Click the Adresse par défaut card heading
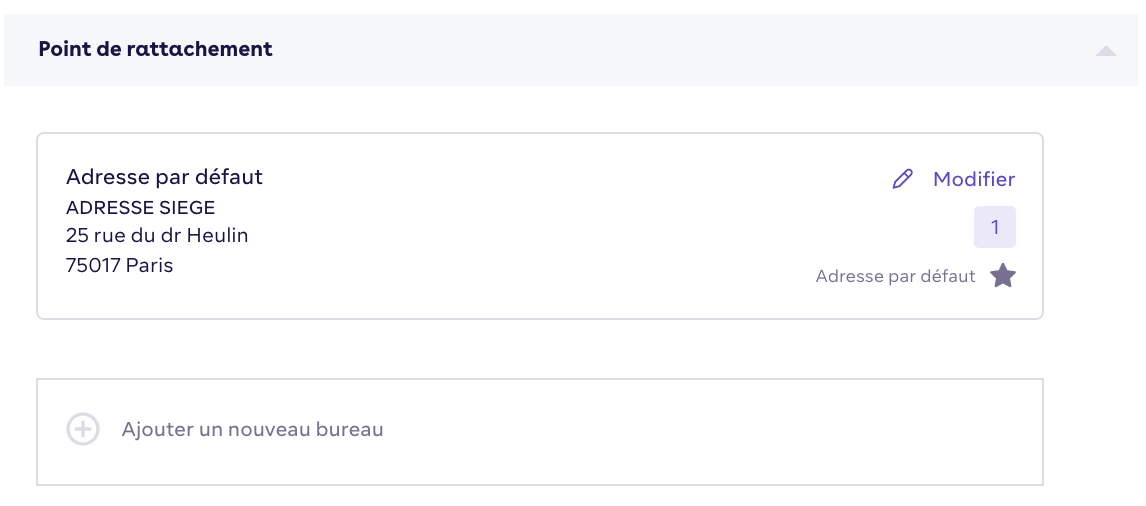1146x506 pixels. 164,177
